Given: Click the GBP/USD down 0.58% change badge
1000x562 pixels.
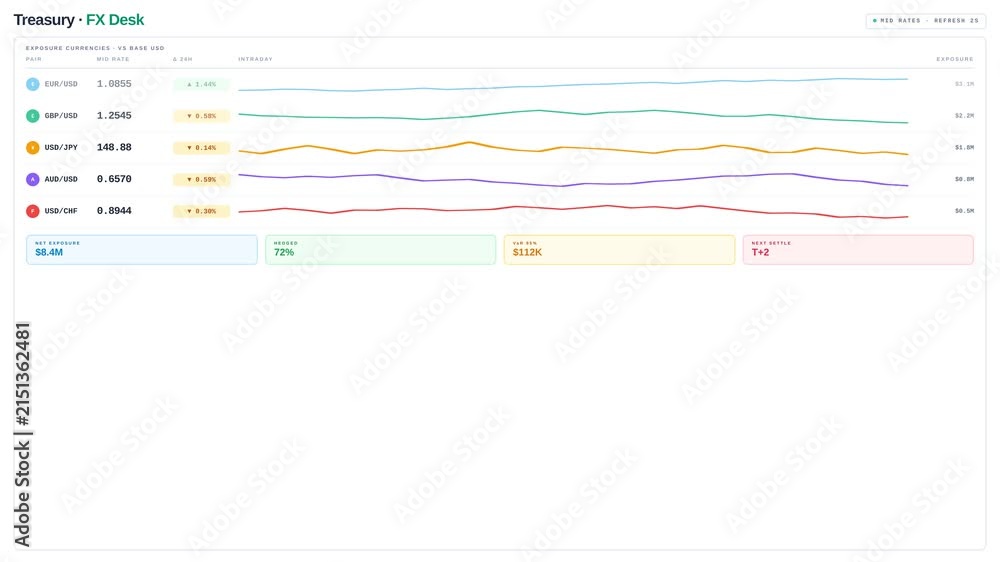Looking at the screenshot, I should pos(202,116).
